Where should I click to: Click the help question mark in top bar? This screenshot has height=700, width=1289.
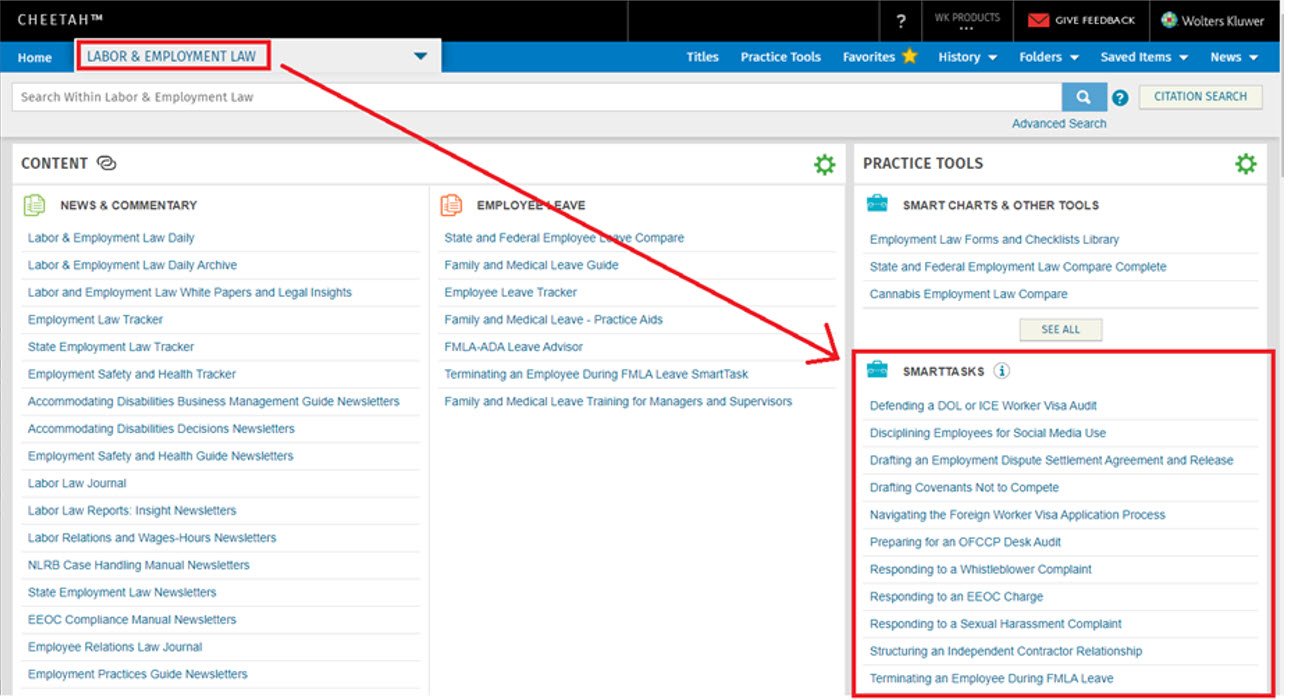(901, 21)
